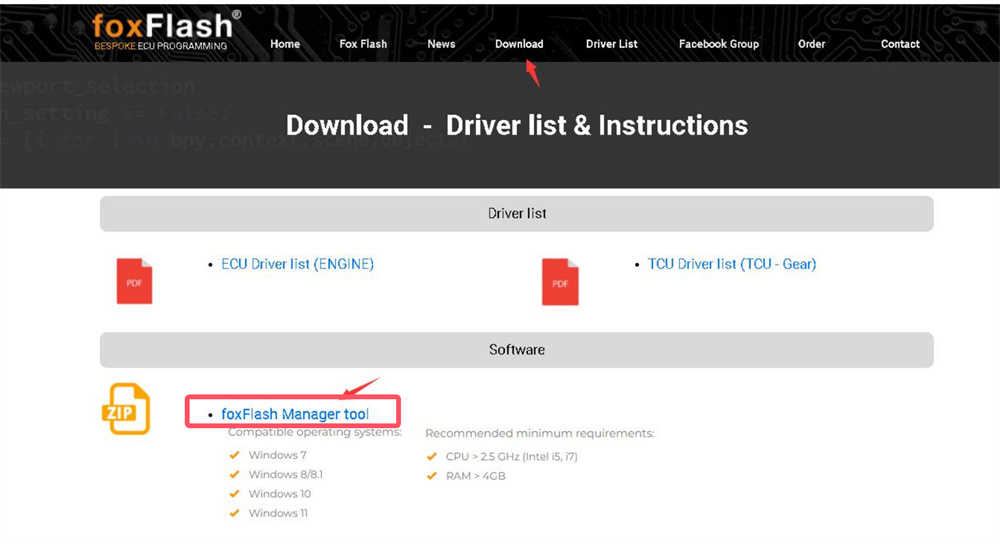Click the ZIP file icon
This screenshot has height=544, width=1000.
(126, 409)
